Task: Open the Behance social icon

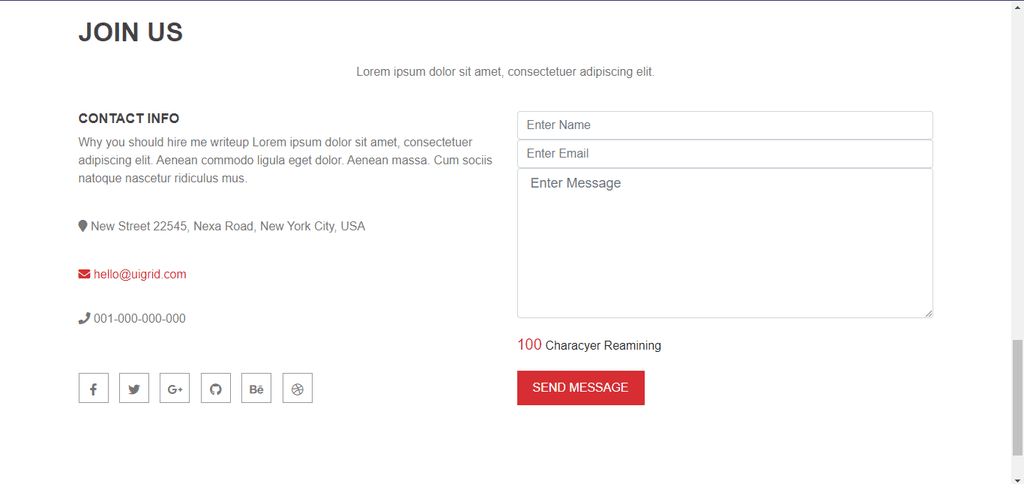Action: click(x=256, y=388)
